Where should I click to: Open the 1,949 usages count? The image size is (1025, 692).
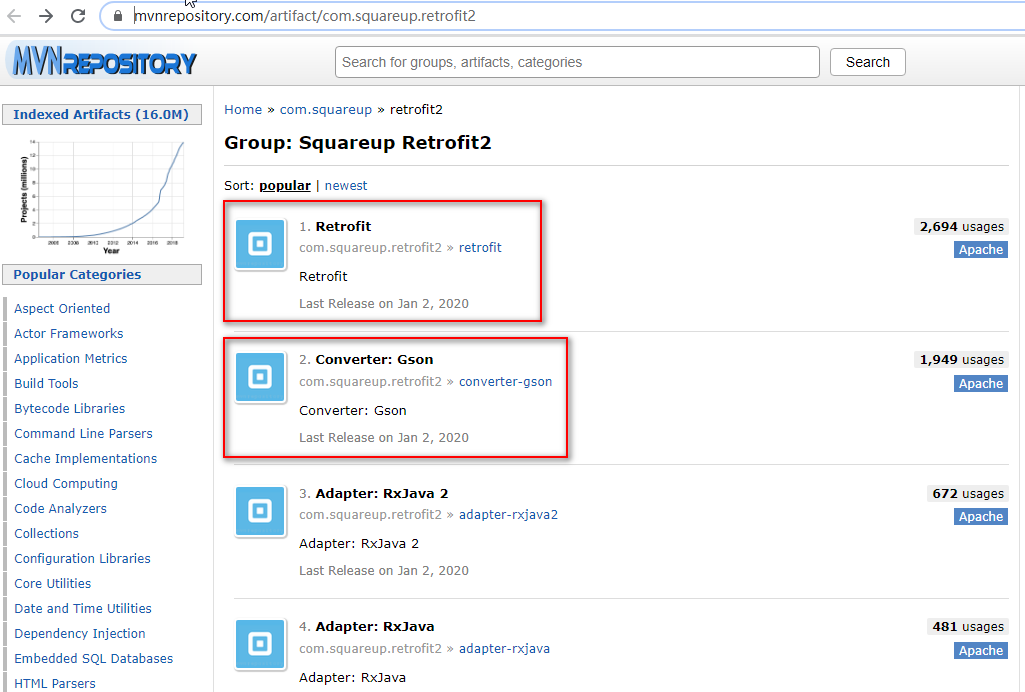pos(961,360)
